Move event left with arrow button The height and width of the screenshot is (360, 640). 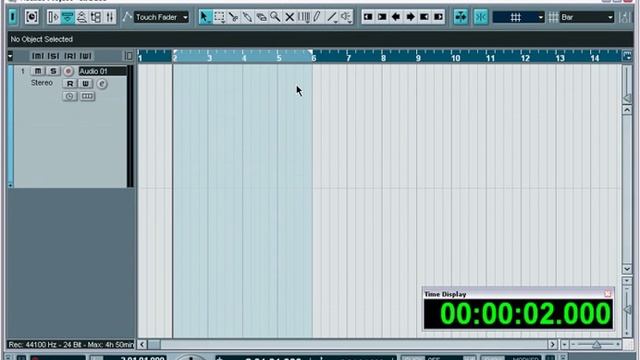pyautogui.click(x=396, y=17)
